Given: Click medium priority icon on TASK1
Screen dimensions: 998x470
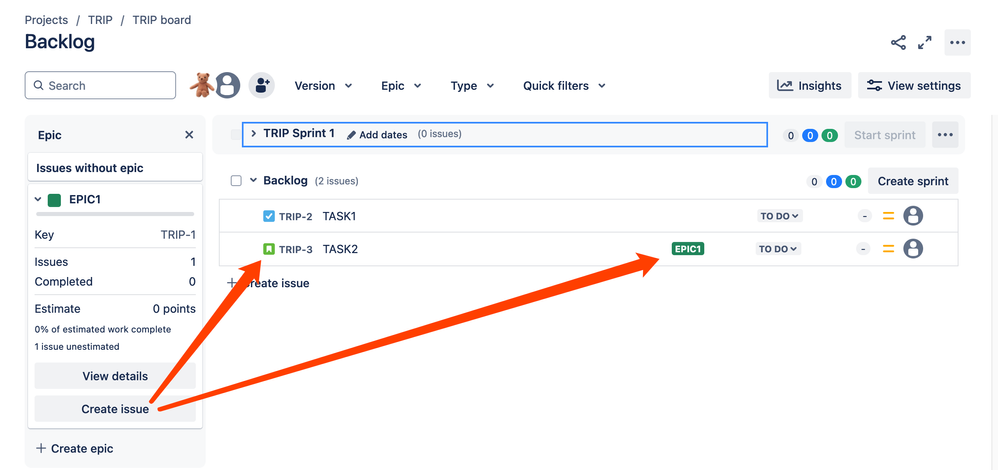Looking at the screenshot, I should coord(889,216).
